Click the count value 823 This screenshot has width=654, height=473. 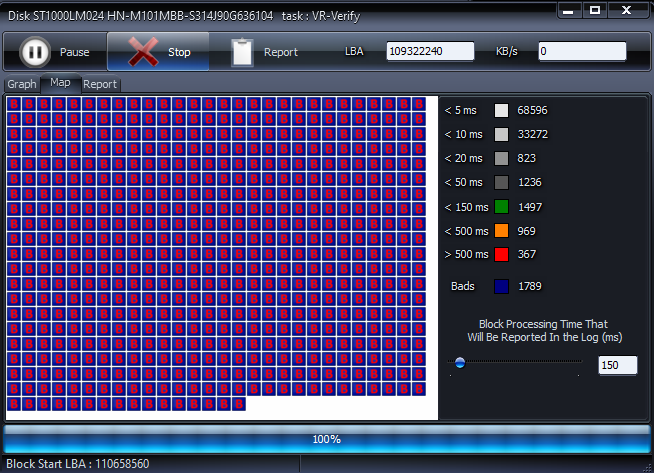526,159
